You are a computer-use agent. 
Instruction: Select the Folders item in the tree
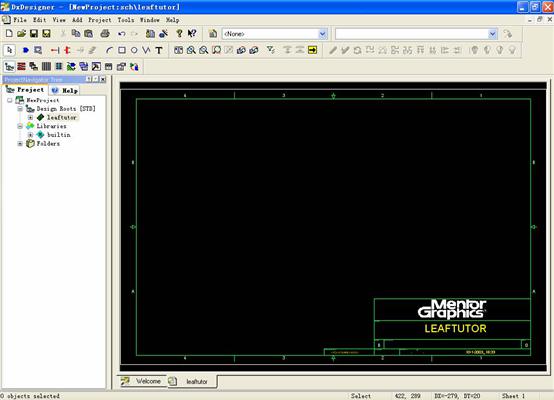(x=48, y=143)
